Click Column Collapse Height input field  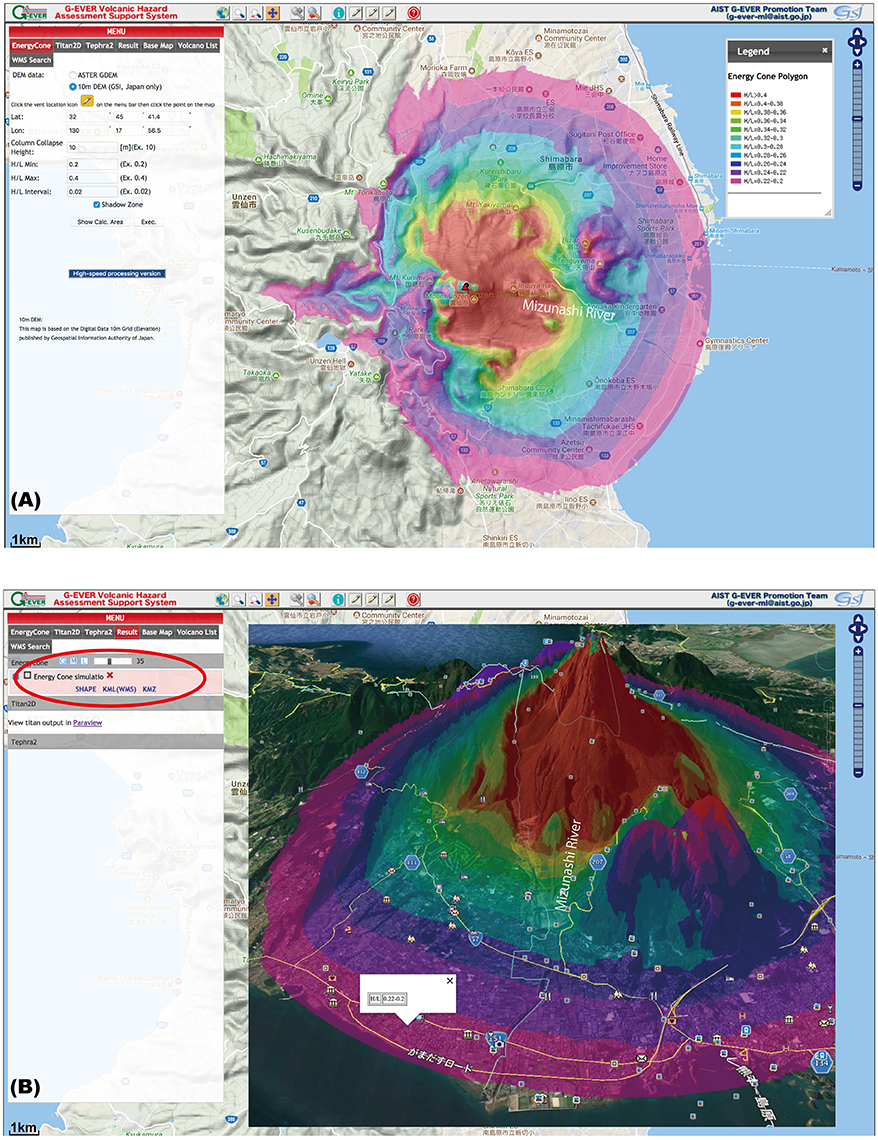pyautogui.click(x=92, y=147)
